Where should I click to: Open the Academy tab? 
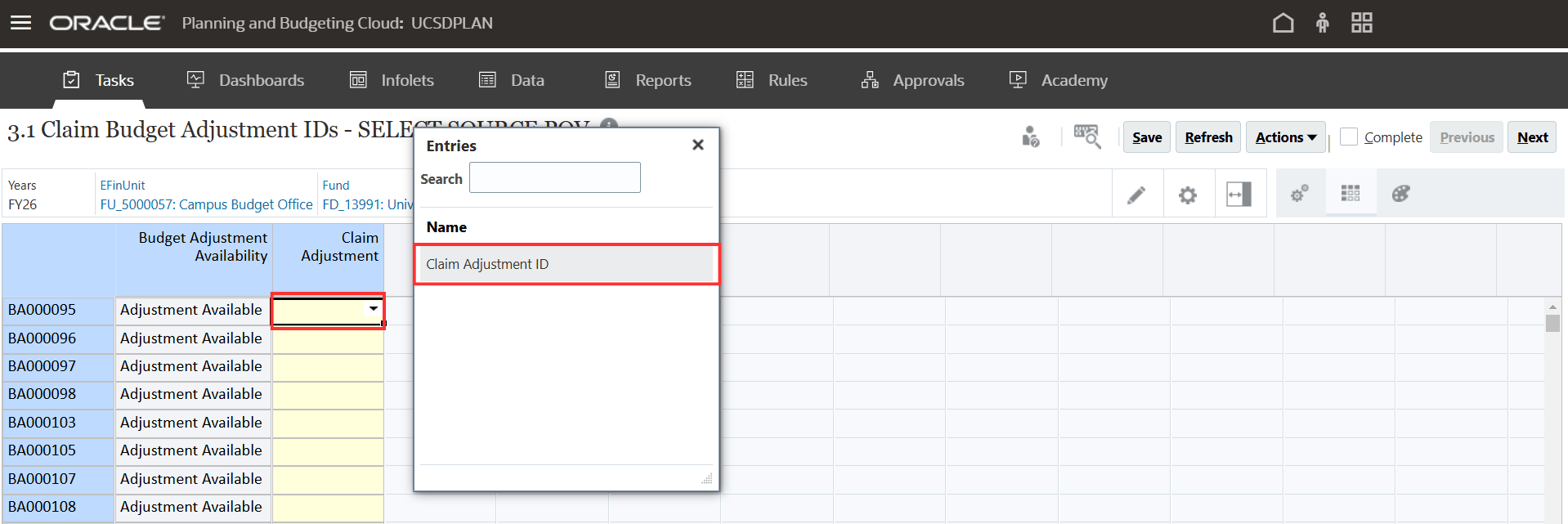pos(1059,80)
